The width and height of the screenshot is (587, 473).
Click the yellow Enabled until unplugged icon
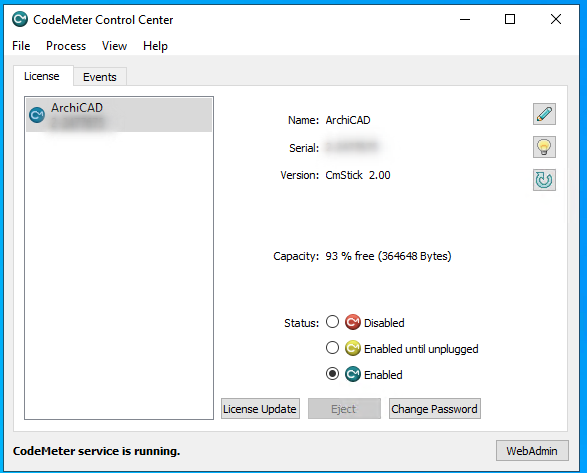[352, 348]
